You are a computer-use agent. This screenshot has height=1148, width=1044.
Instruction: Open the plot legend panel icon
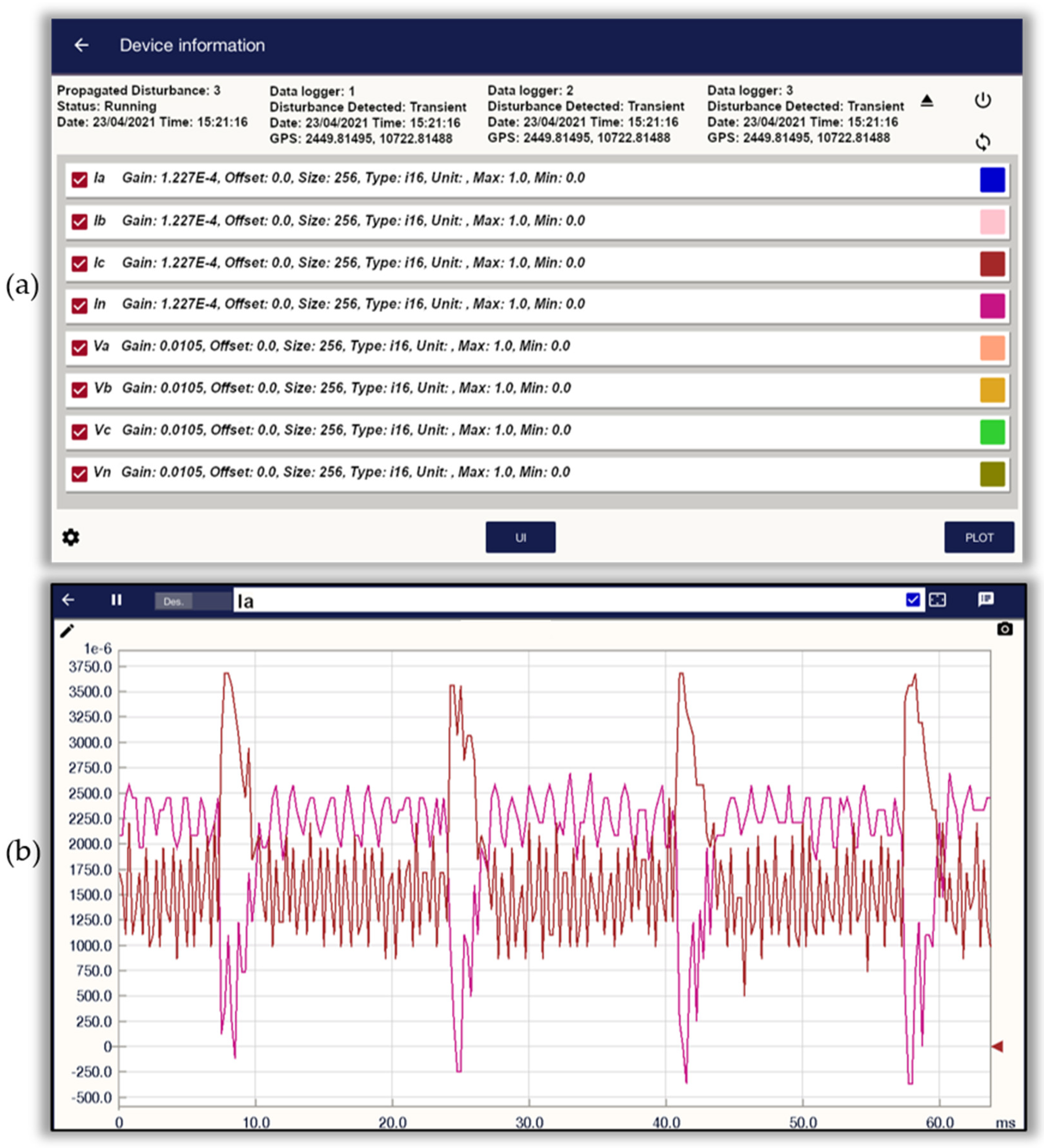[x=986, y=600]
